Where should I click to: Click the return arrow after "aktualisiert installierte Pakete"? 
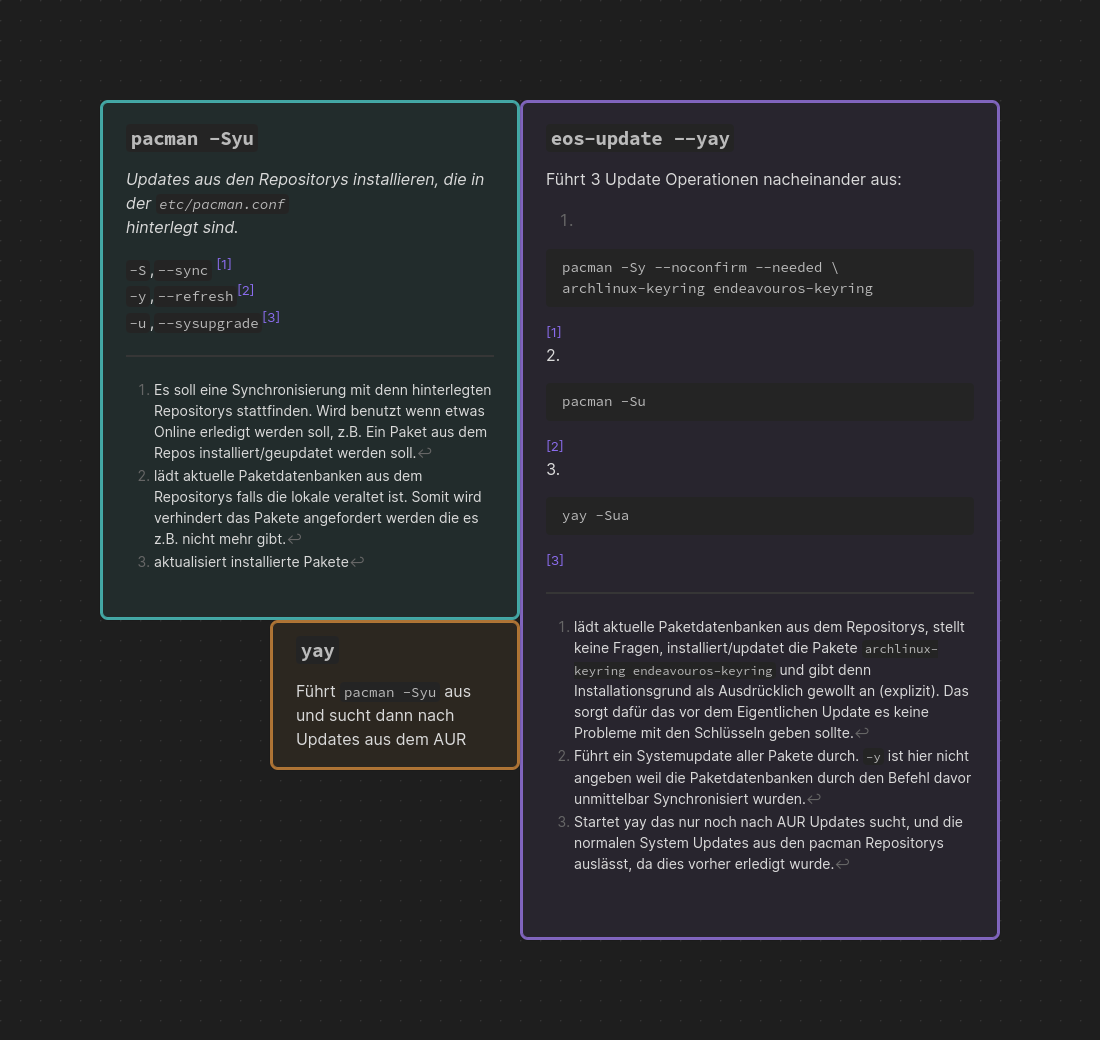pos(357,562)
